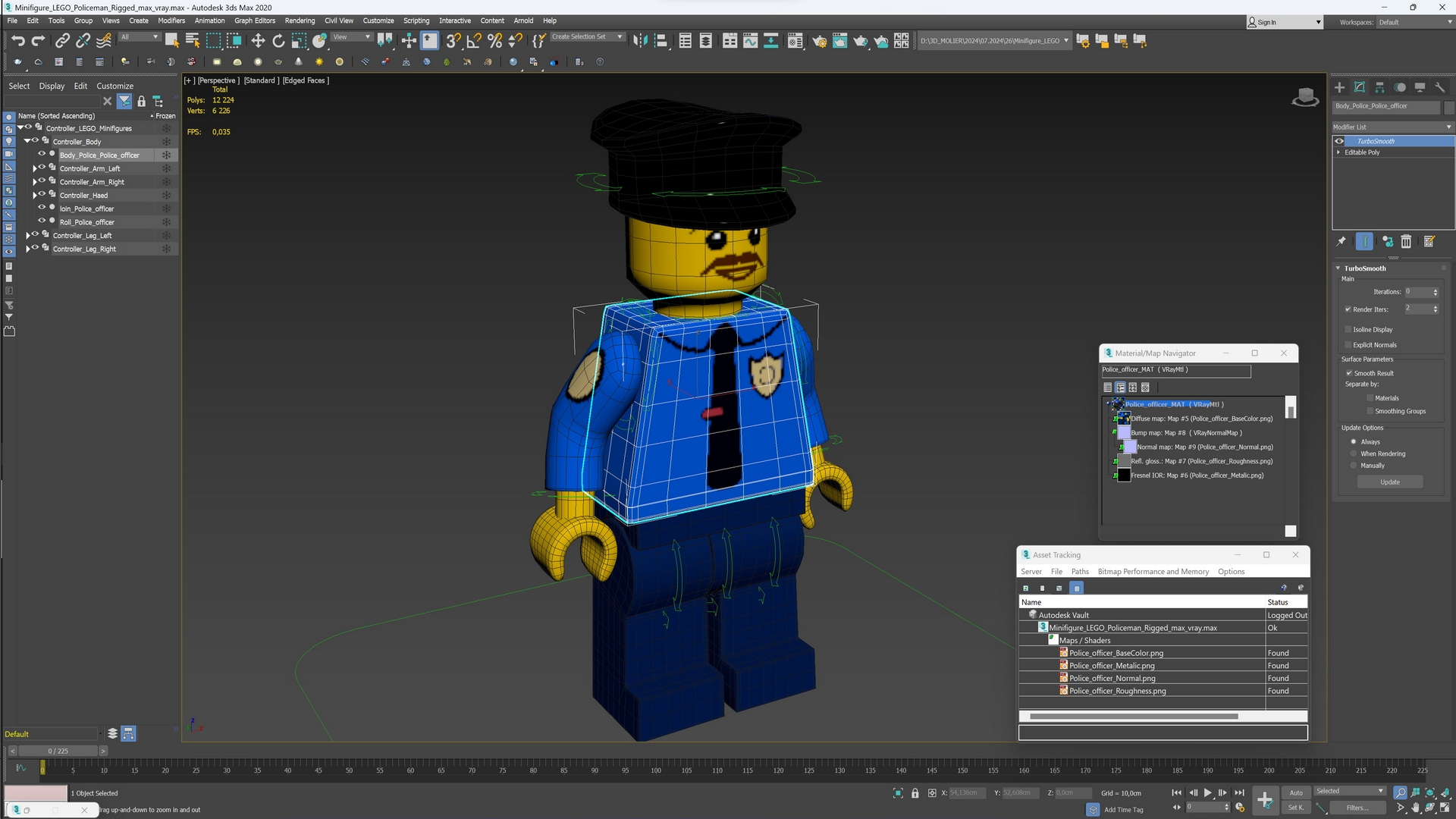The width and height of the screenshot is (1456, 819).
Task: Click Diffuse map swatch in Material Navigator
Action: tap(1124, 419)
